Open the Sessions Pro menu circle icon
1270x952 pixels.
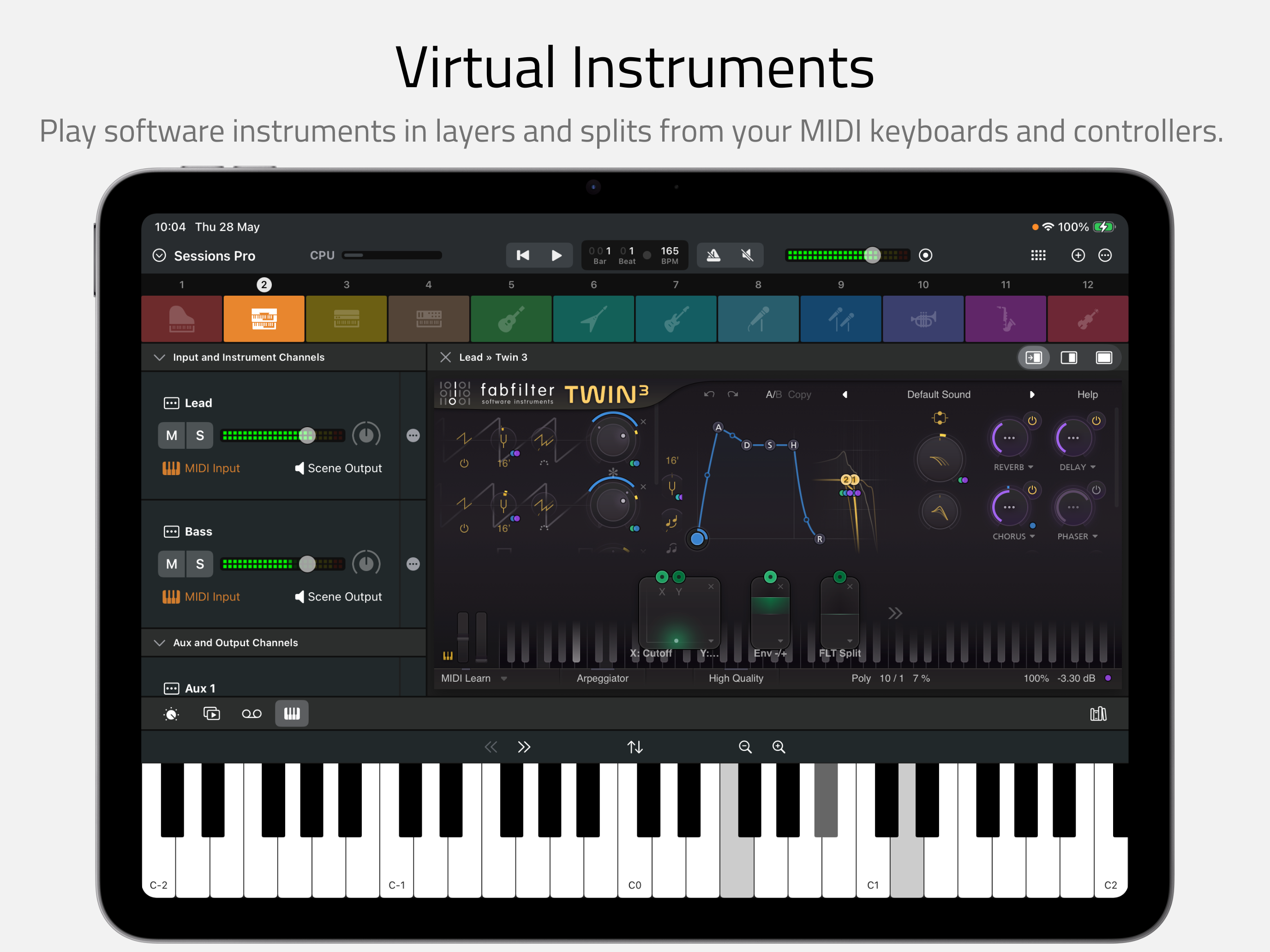[159, 256]
